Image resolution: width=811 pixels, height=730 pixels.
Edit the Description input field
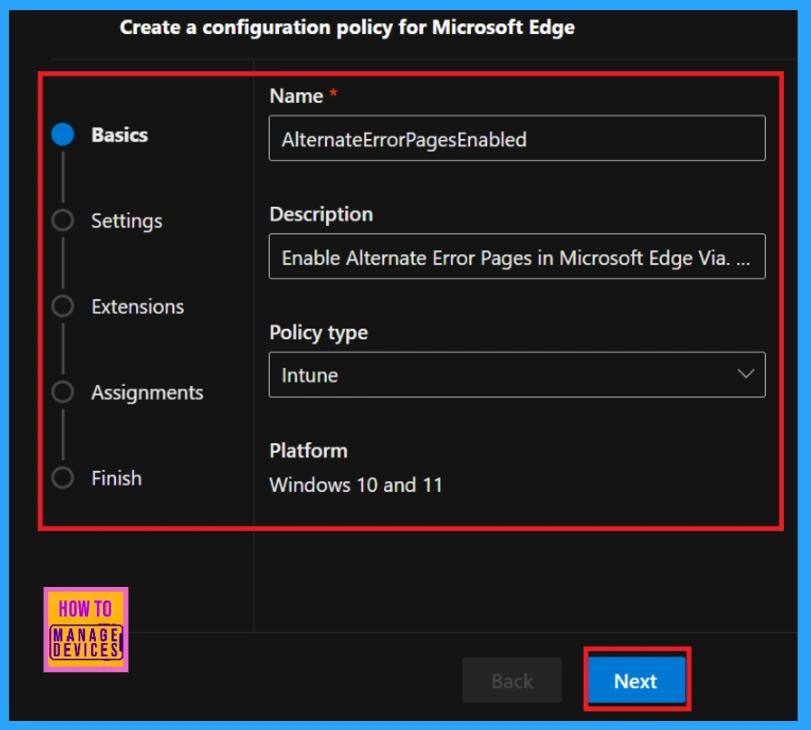coord(517,256)
